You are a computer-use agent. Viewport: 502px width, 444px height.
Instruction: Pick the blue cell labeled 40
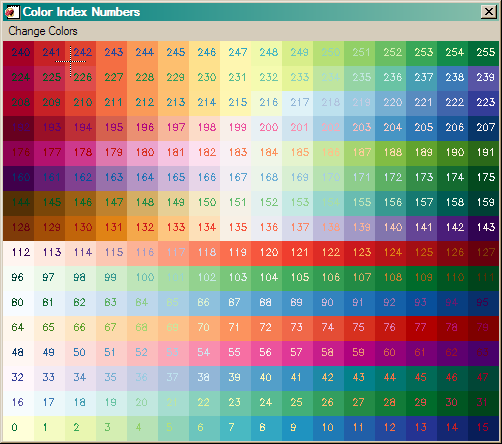(267, 378)
